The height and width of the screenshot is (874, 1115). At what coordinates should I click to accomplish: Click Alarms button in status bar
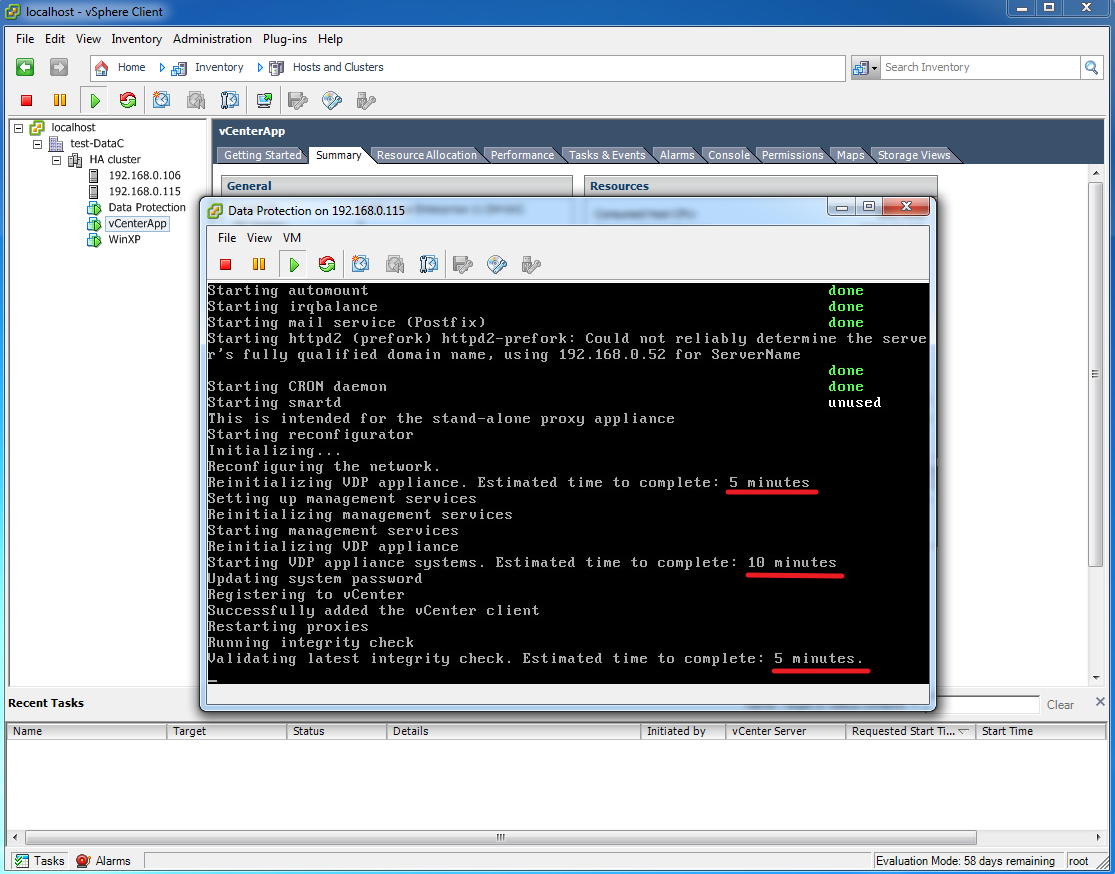[x=104, y=860]
